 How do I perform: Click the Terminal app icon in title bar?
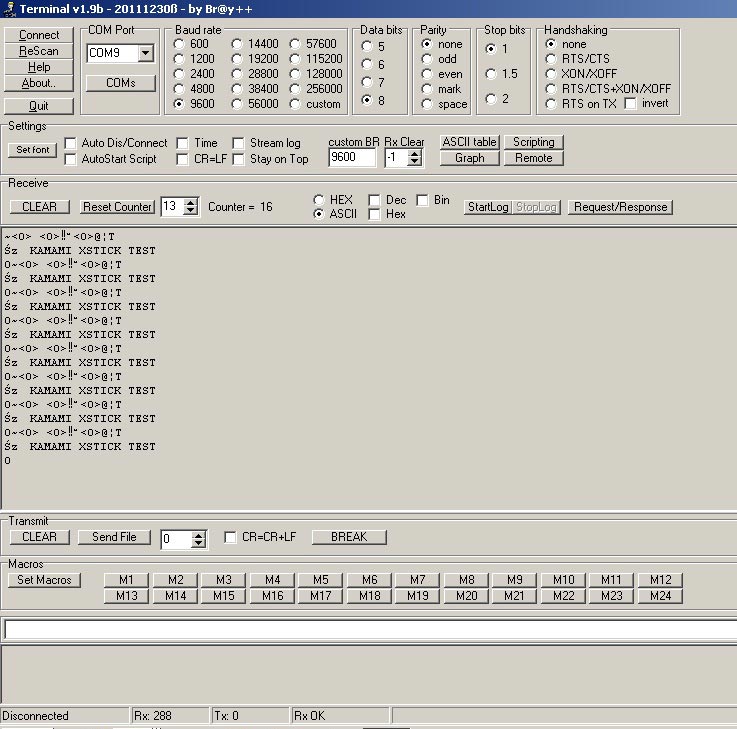point(9,9)
